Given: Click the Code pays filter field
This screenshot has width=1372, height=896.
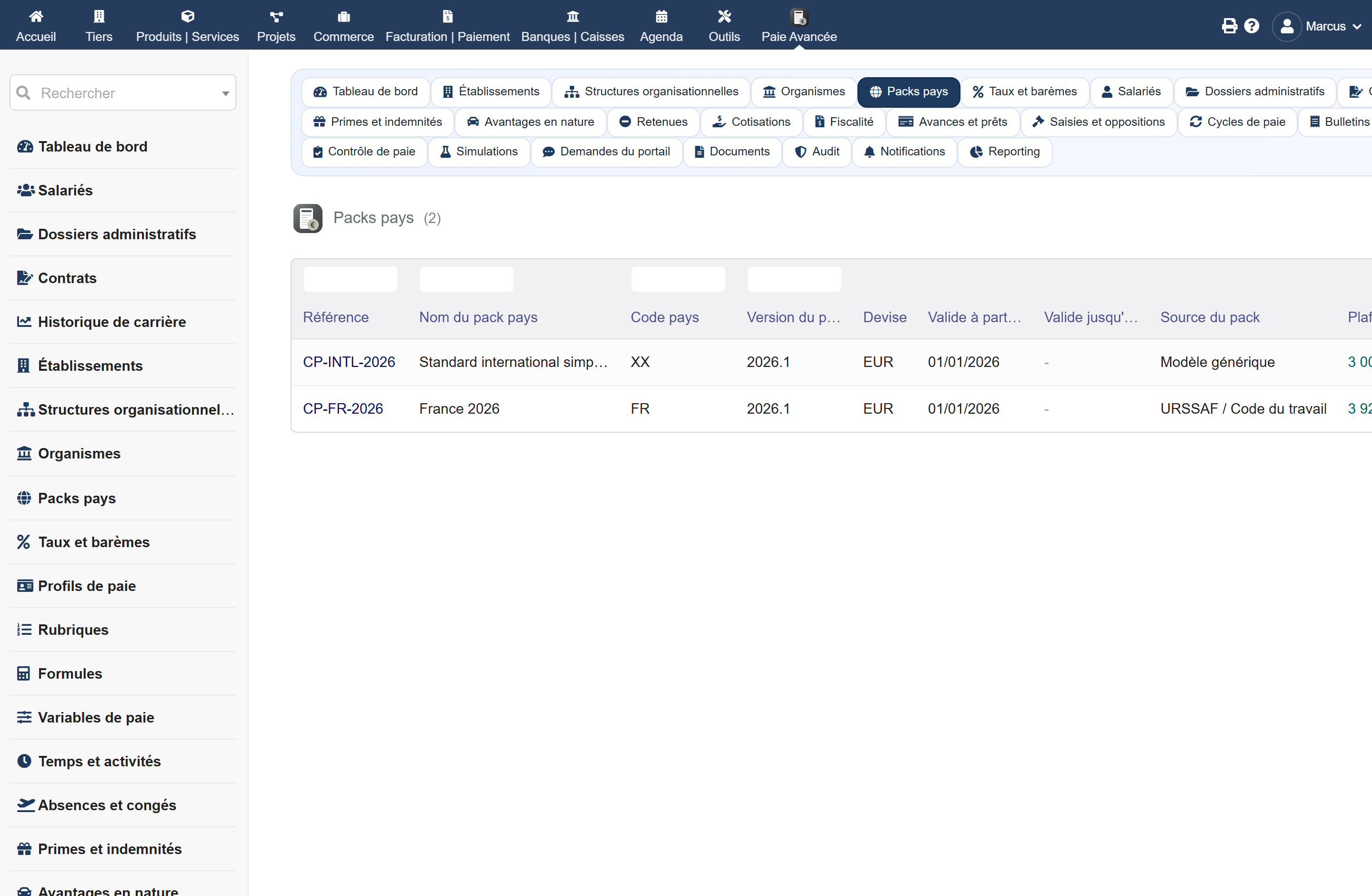Looking at the screenshot, I should [x=678, y=279].
